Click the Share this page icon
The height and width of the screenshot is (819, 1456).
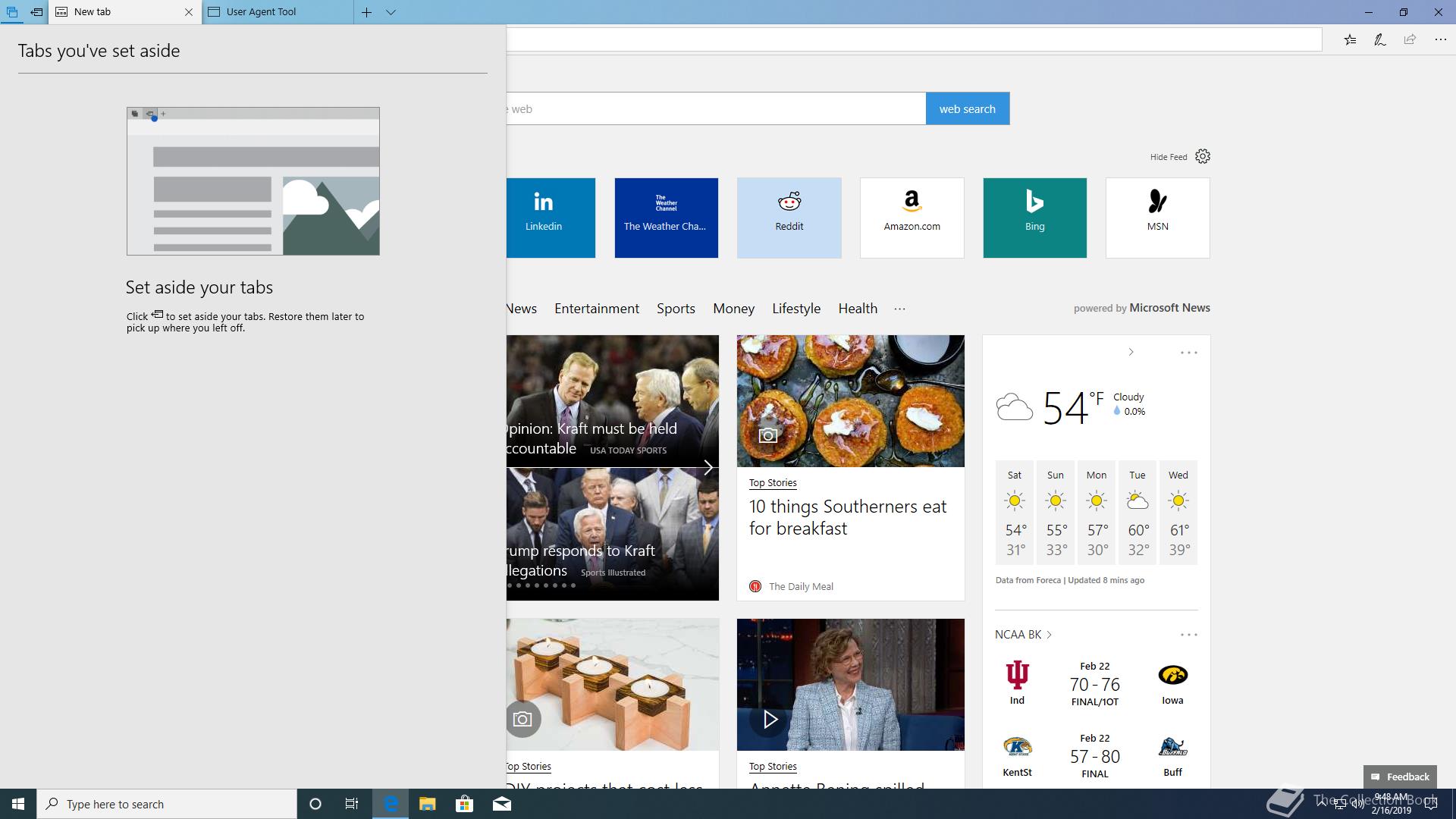click(x=1410, y=39)
